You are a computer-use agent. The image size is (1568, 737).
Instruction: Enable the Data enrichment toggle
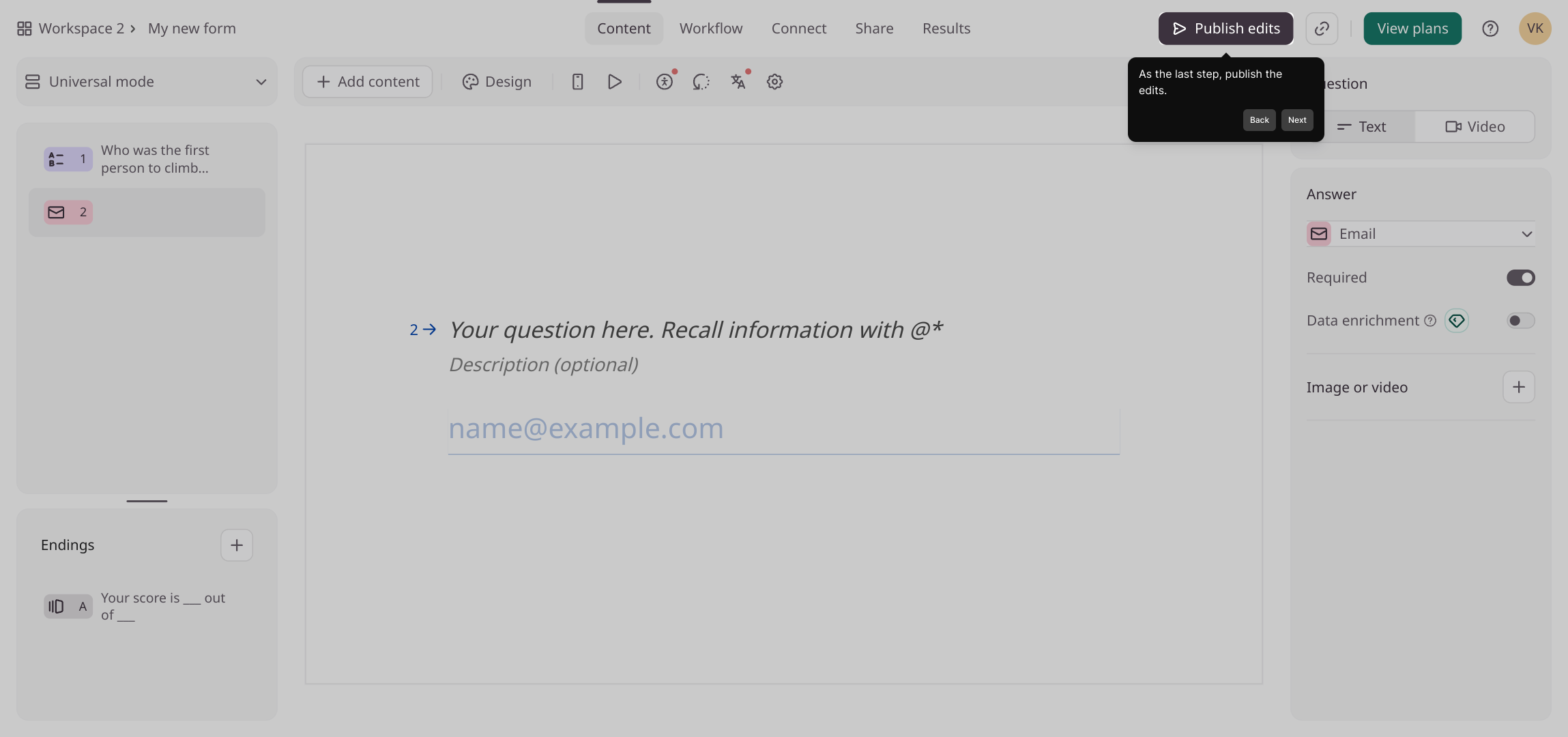point(1520,321)
